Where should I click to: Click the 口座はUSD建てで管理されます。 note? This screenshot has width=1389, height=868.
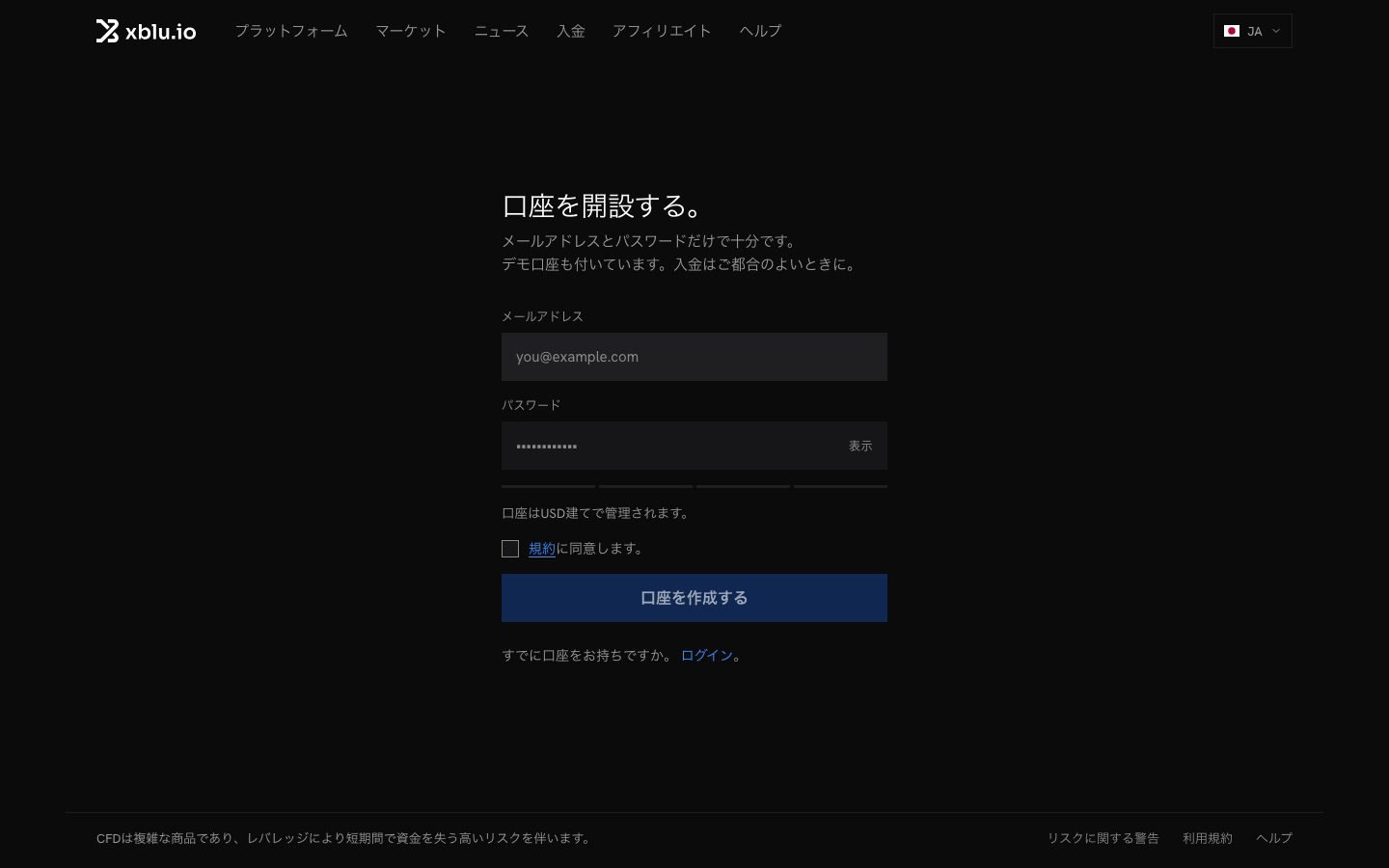coord(598,513)
